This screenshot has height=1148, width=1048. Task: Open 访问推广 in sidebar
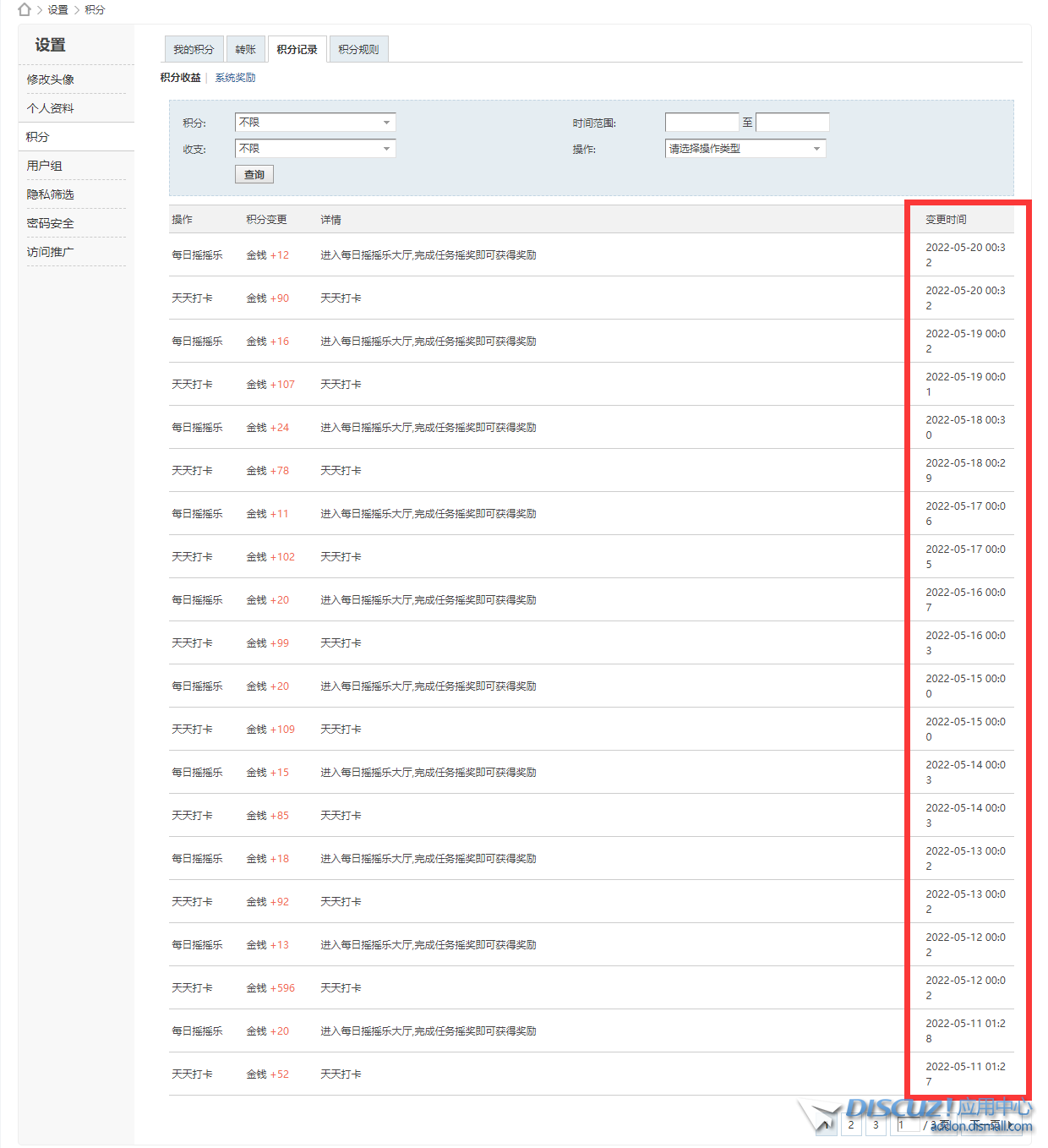tap(51, 252)
